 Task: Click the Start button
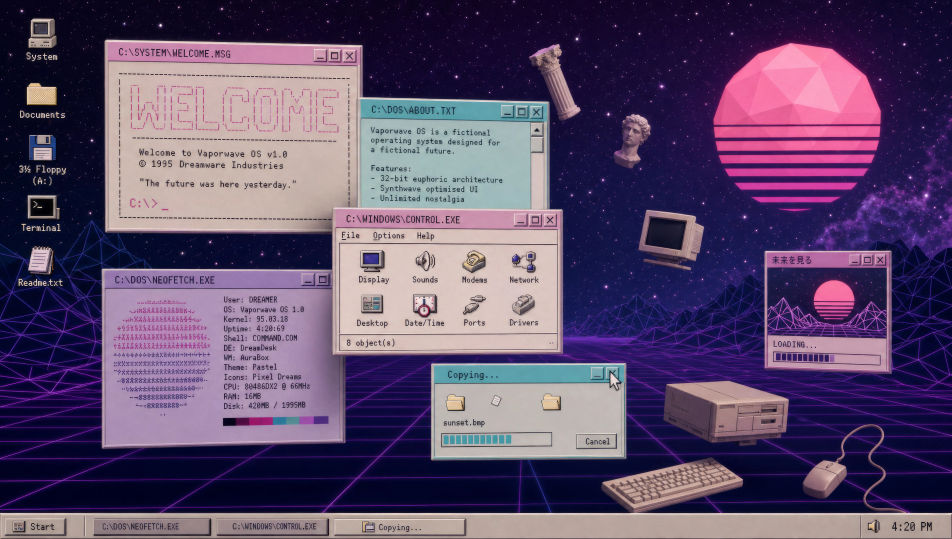[x=35, y=526]
